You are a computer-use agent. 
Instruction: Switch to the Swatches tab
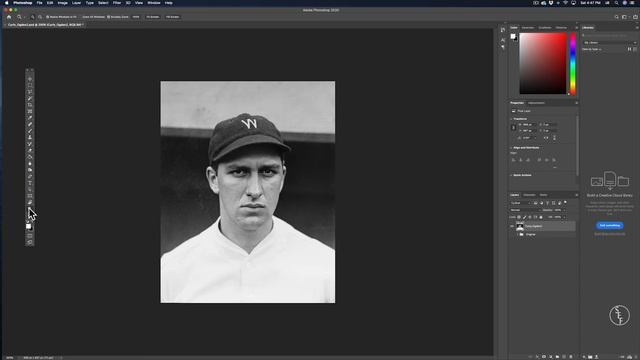tap(528, 28)
